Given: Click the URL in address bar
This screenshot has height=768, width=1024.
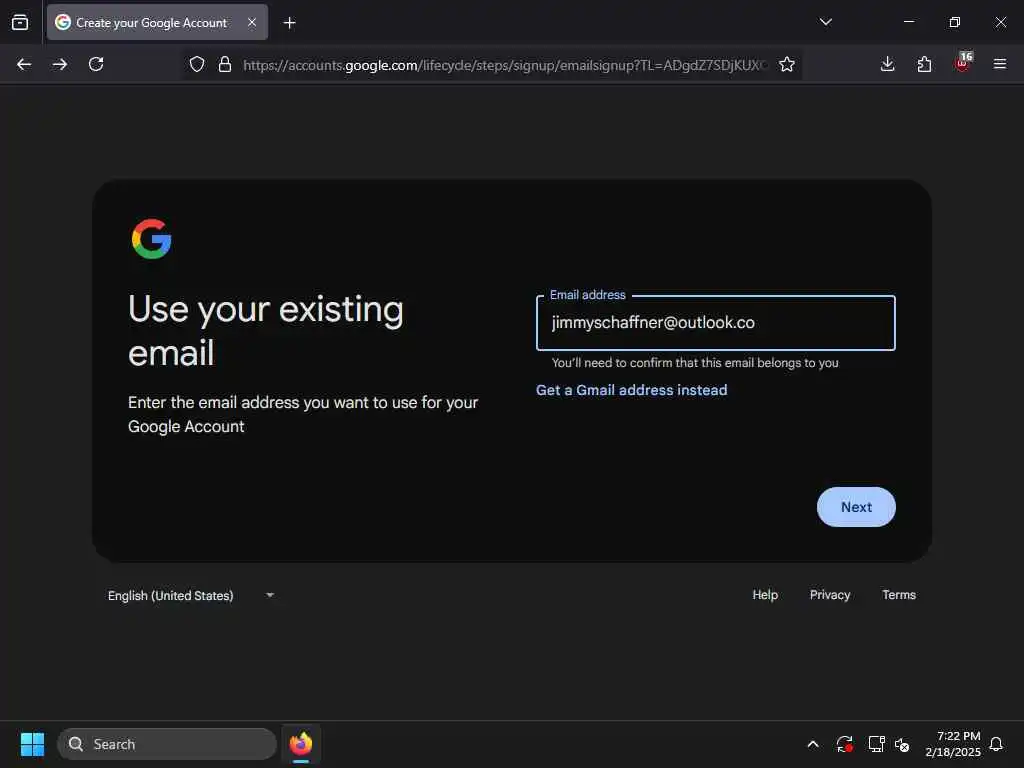Looking at the screenshot, I should tap(505, 65).
